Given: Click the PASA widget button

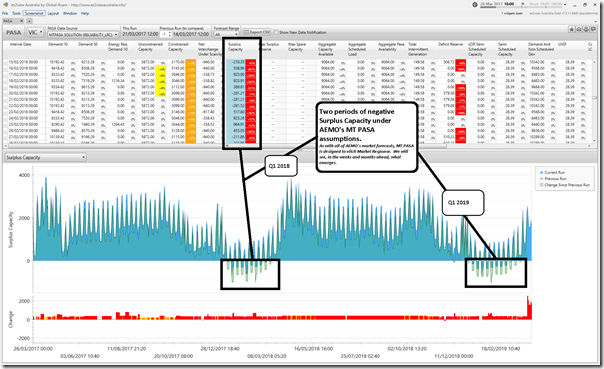Looking at the screenshot, I should click(x=14, y=32).
